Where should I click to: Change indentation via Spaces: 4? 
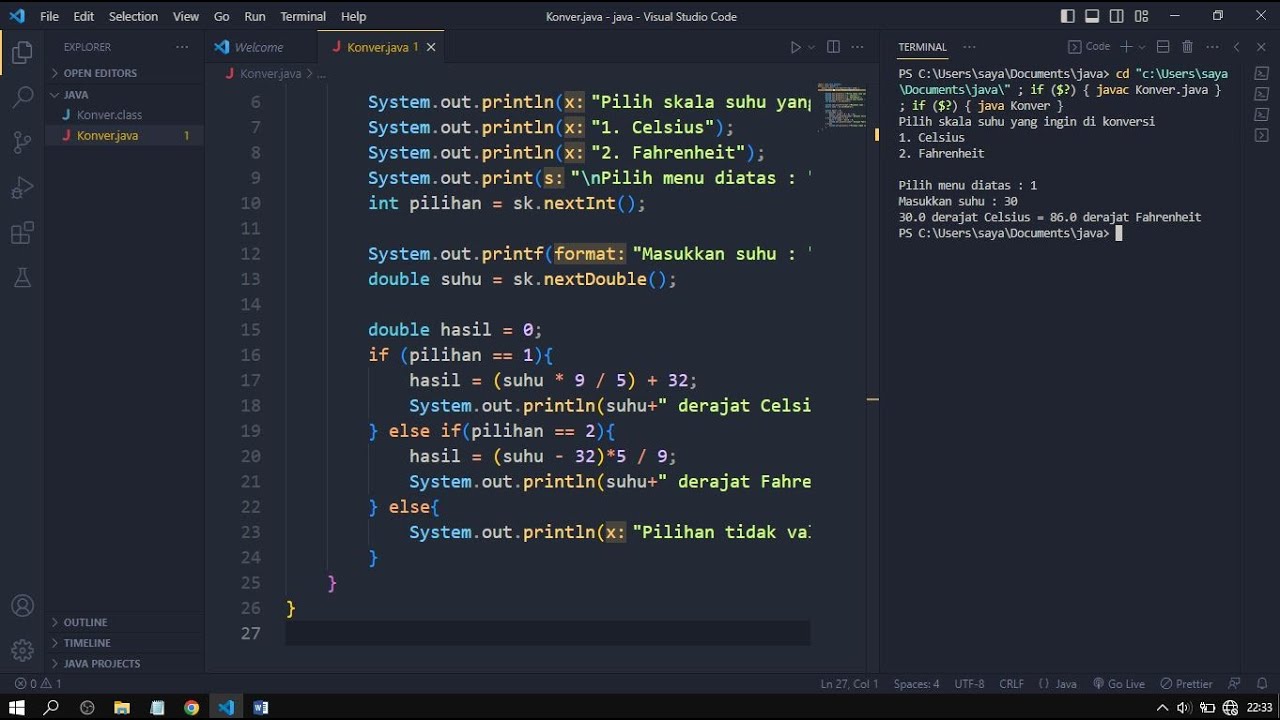916,684
